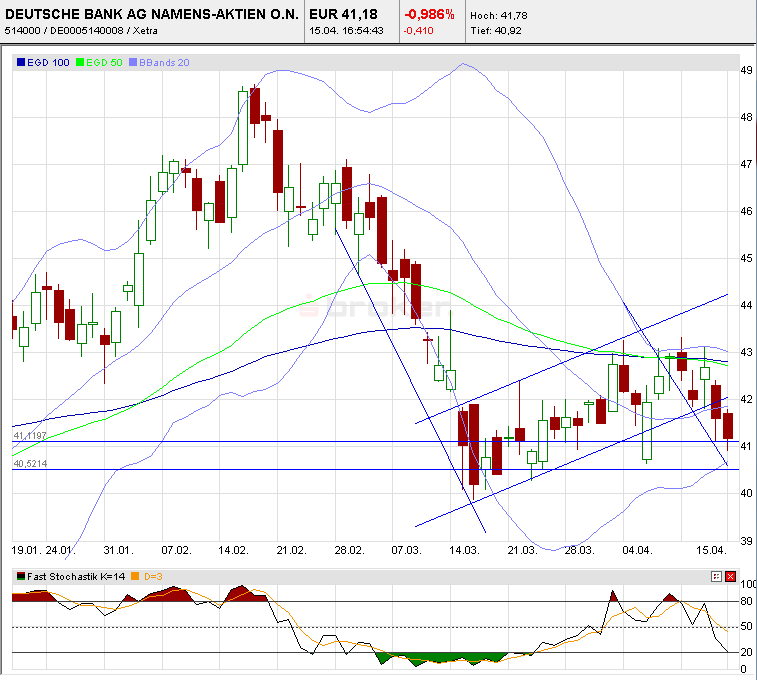Viewport: 757px width, 680px height.
Task: Click the 40 price axis label
Action: [x=746, y=493]
